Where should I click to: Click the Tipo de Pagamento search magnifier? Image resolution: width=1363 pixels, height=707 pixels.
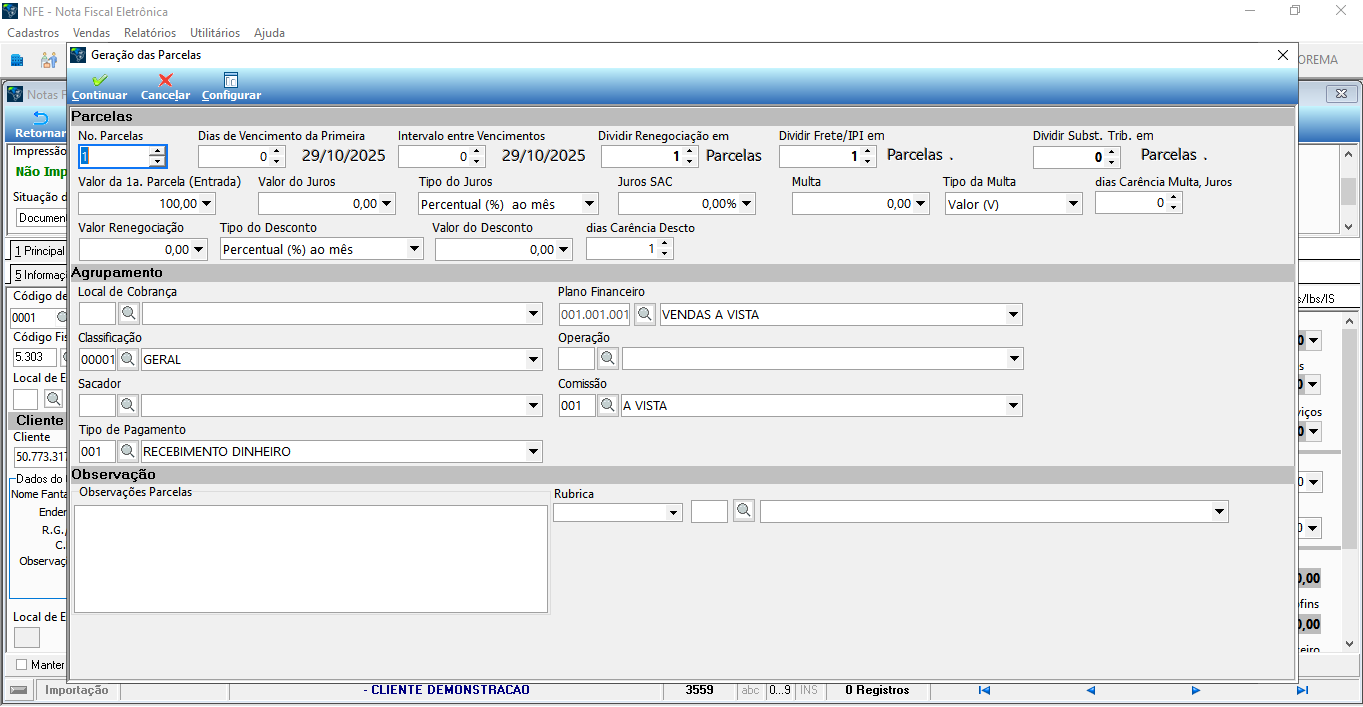(128, 451)
